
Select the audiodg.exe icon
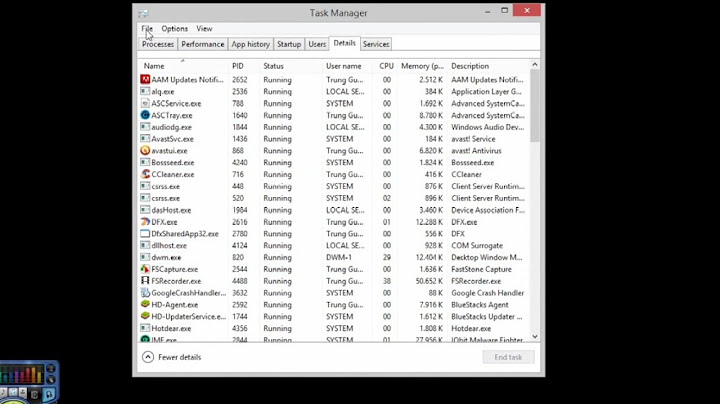coord(145,127)
